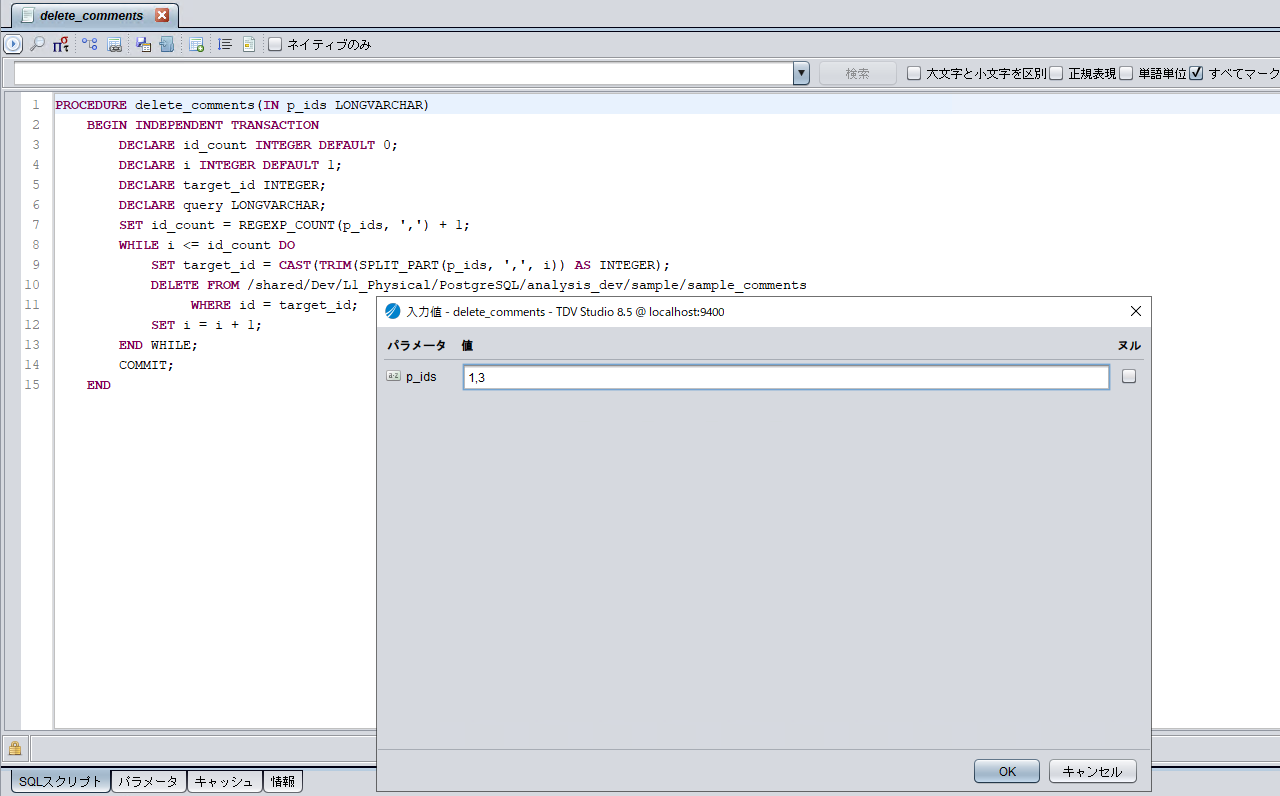Click the add table green plus icon
This screenshot has height=796, width=1280.
(x=197, y=44)
